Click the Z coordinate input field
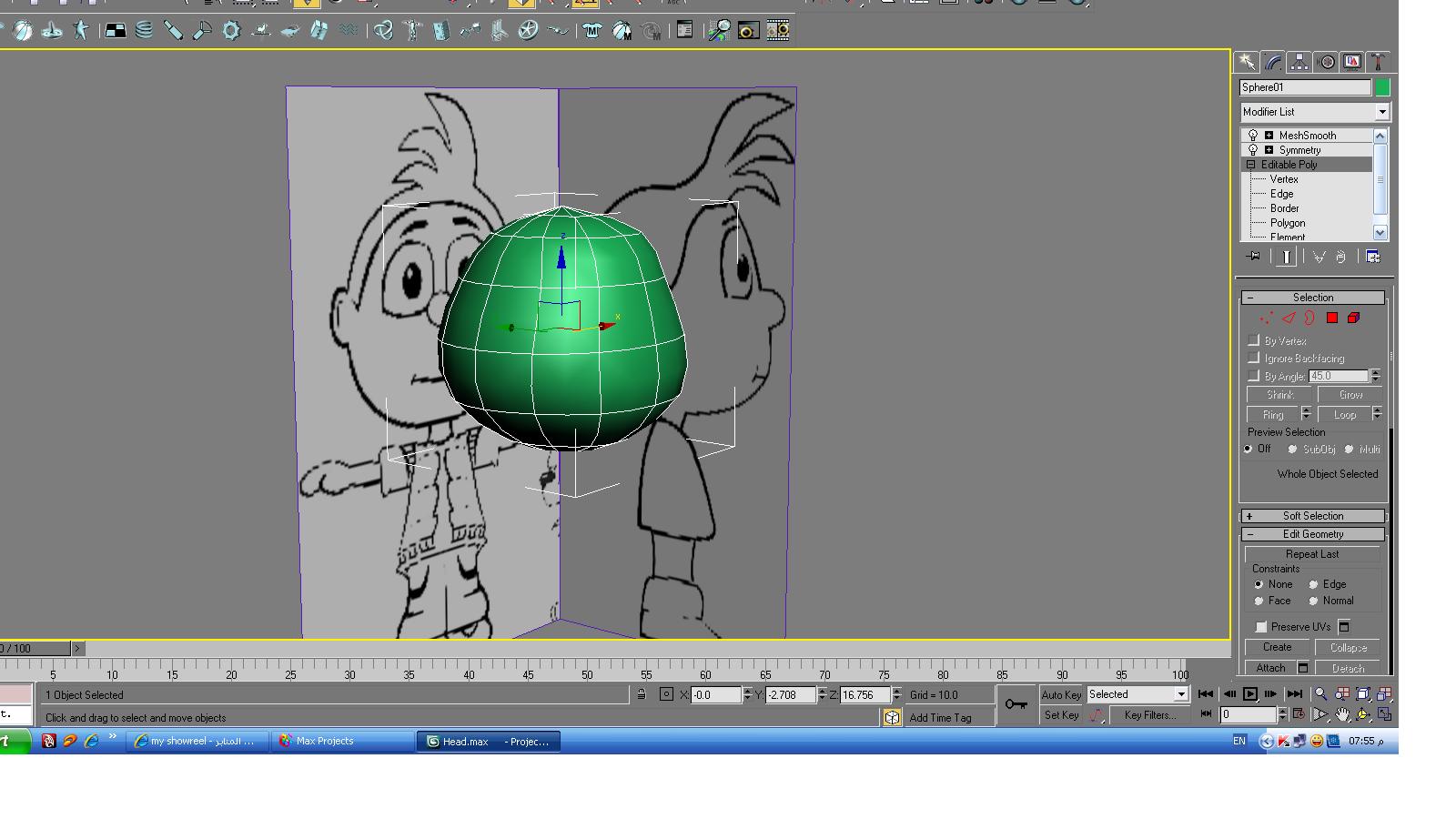 pyautogui.click(x=864, y=694)
